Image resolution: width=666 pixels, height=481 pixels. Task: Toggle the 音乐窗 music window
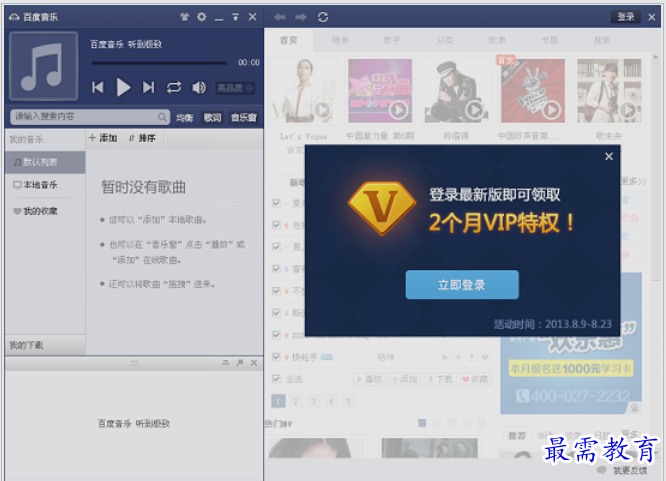[244, 118]
